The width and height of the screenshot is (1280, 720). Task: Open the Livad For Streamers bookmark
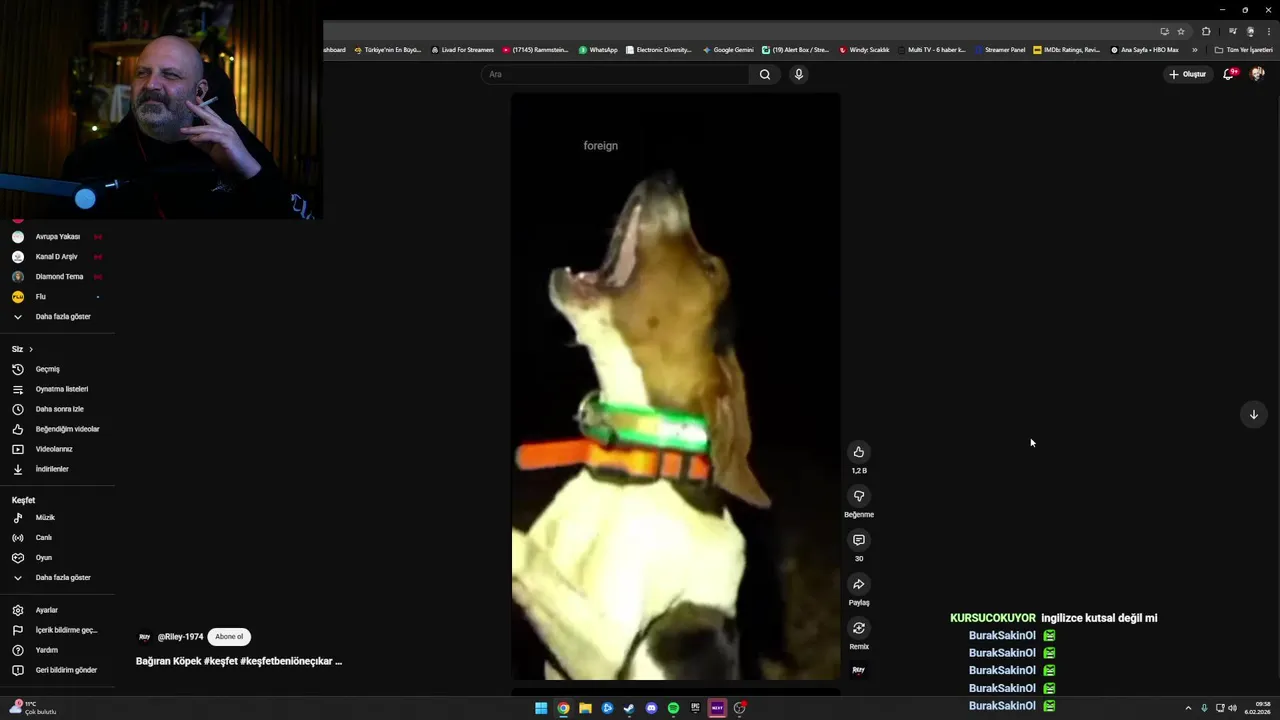point(462,50)
